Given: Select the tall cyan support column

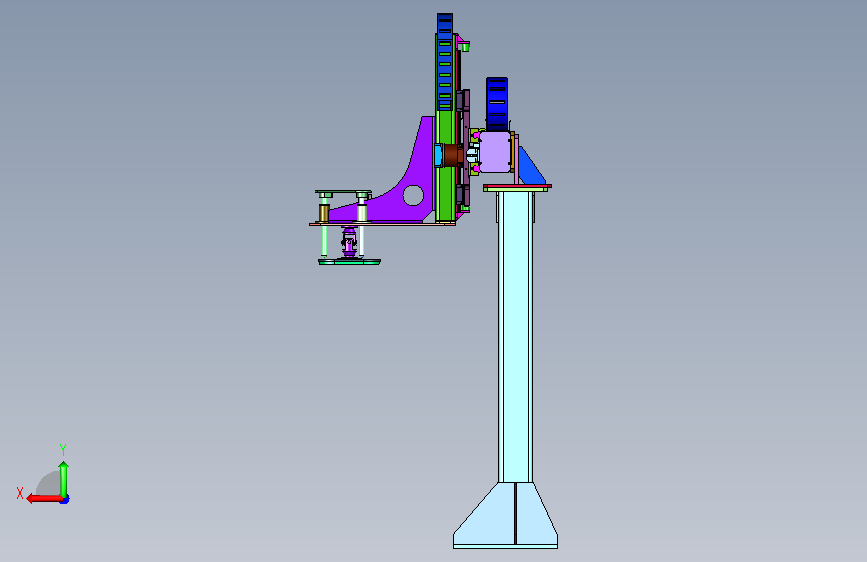Looking at the screenshot, I should (x=515, y=337).
